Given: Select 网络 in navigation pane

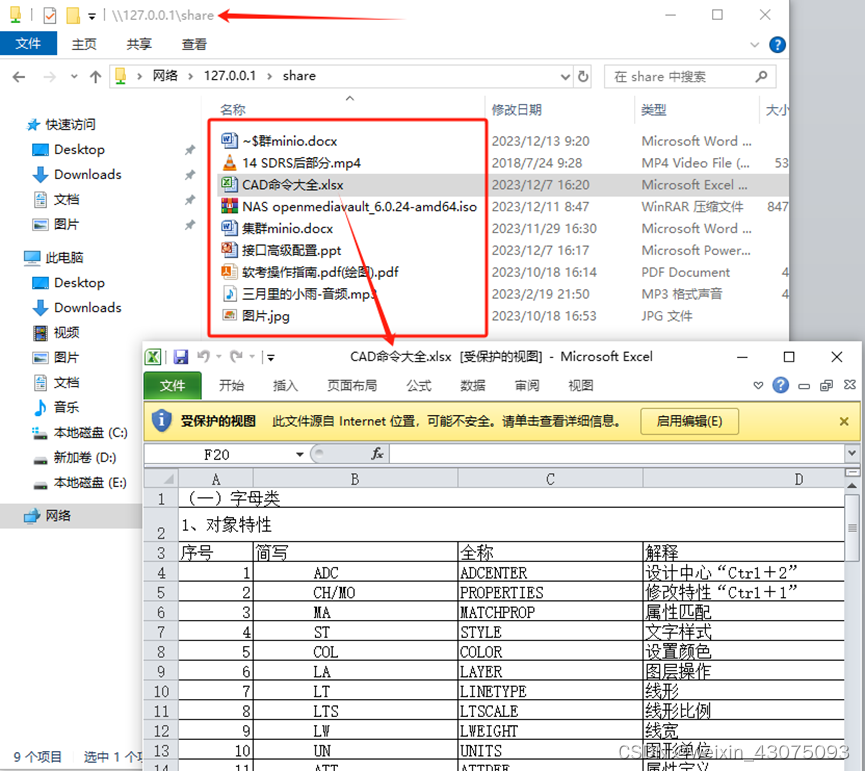Looking at the screenshot, I should 58,516.
